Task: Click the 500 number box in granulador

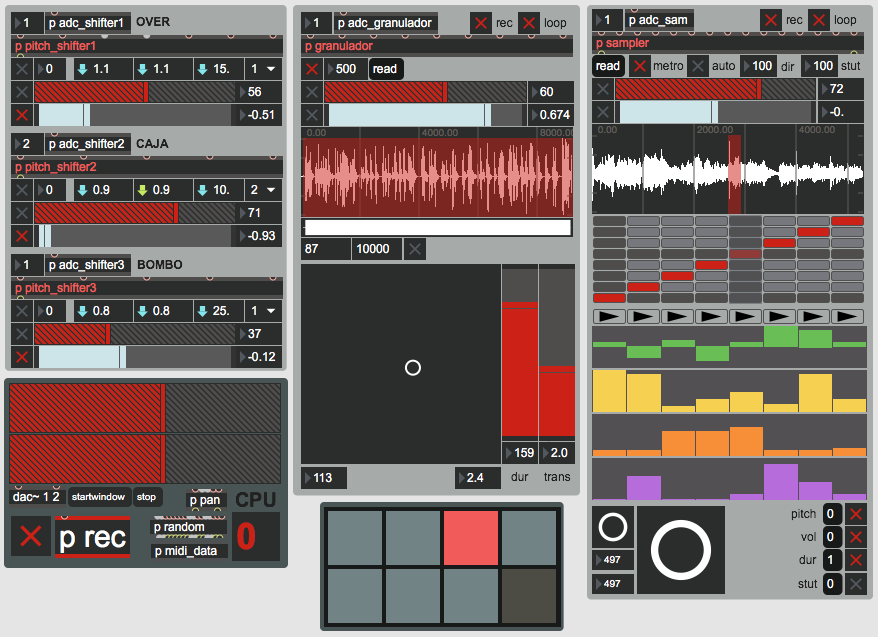Action: 346,69
